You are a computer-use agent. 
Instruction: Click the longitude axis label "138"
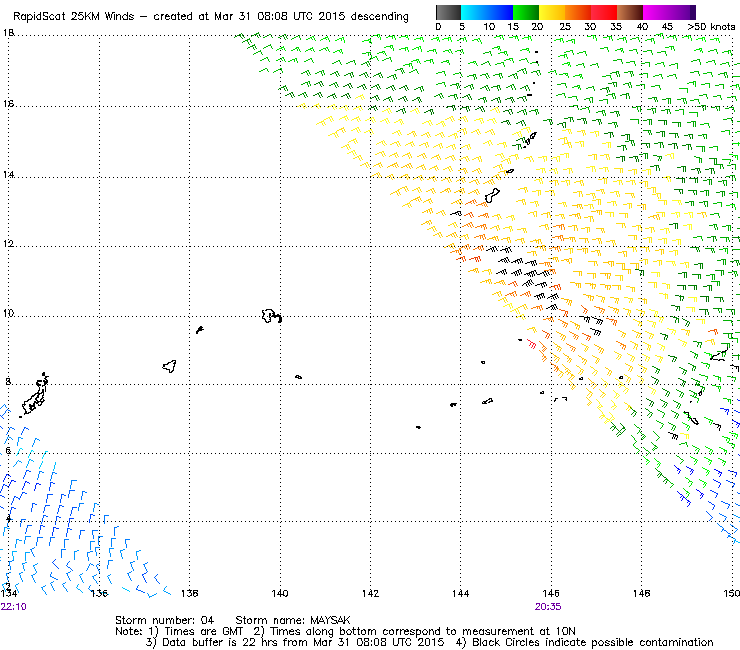(189, 593)
